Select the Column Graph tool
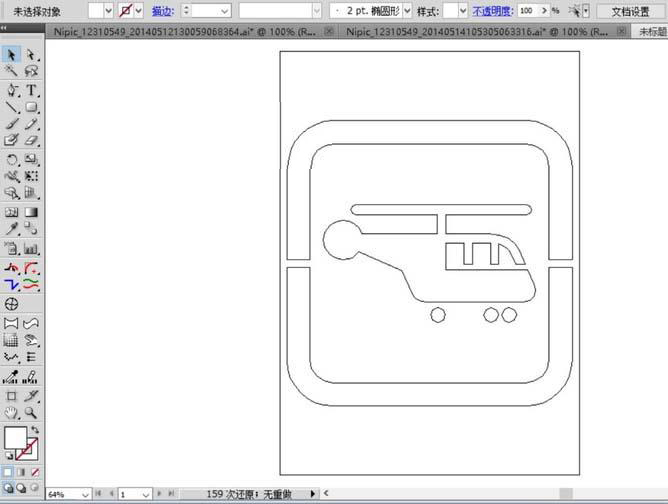The height and width of the screenshot is (504, 668). pos(31,248)
